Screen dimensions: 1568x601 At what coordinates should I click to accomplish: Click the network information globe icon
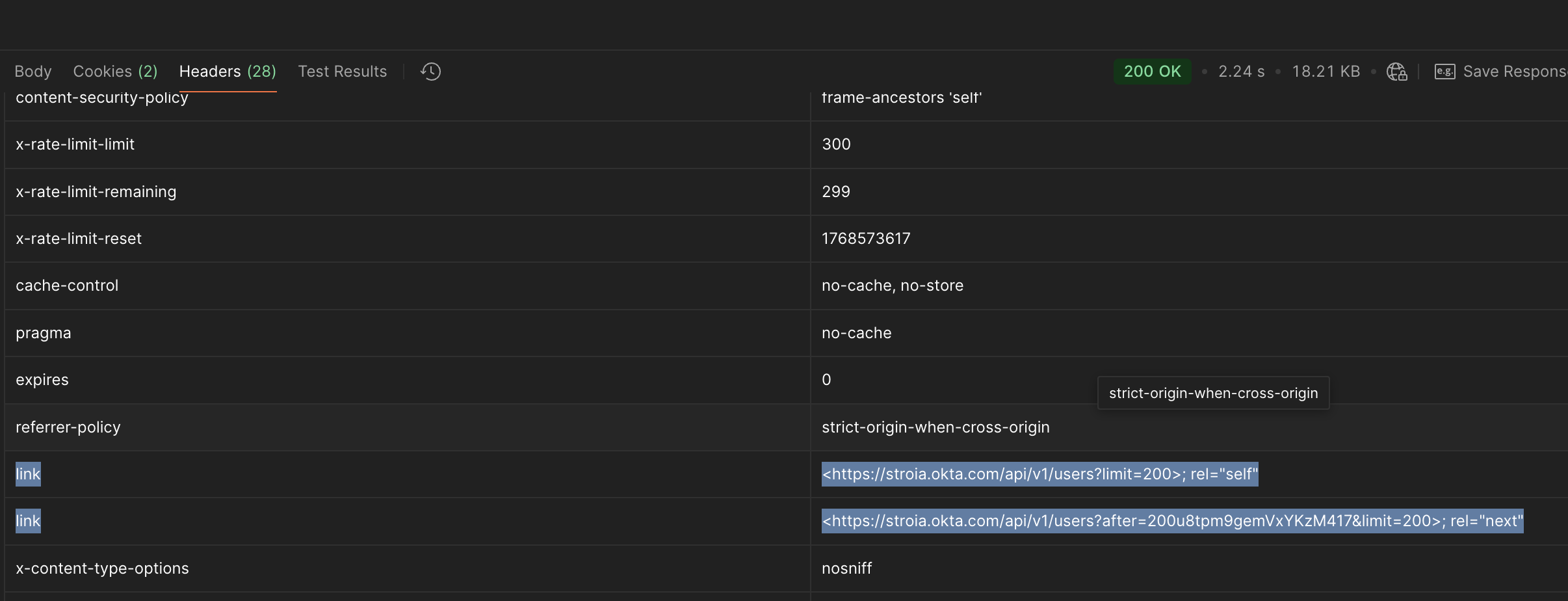(1396, 72)
